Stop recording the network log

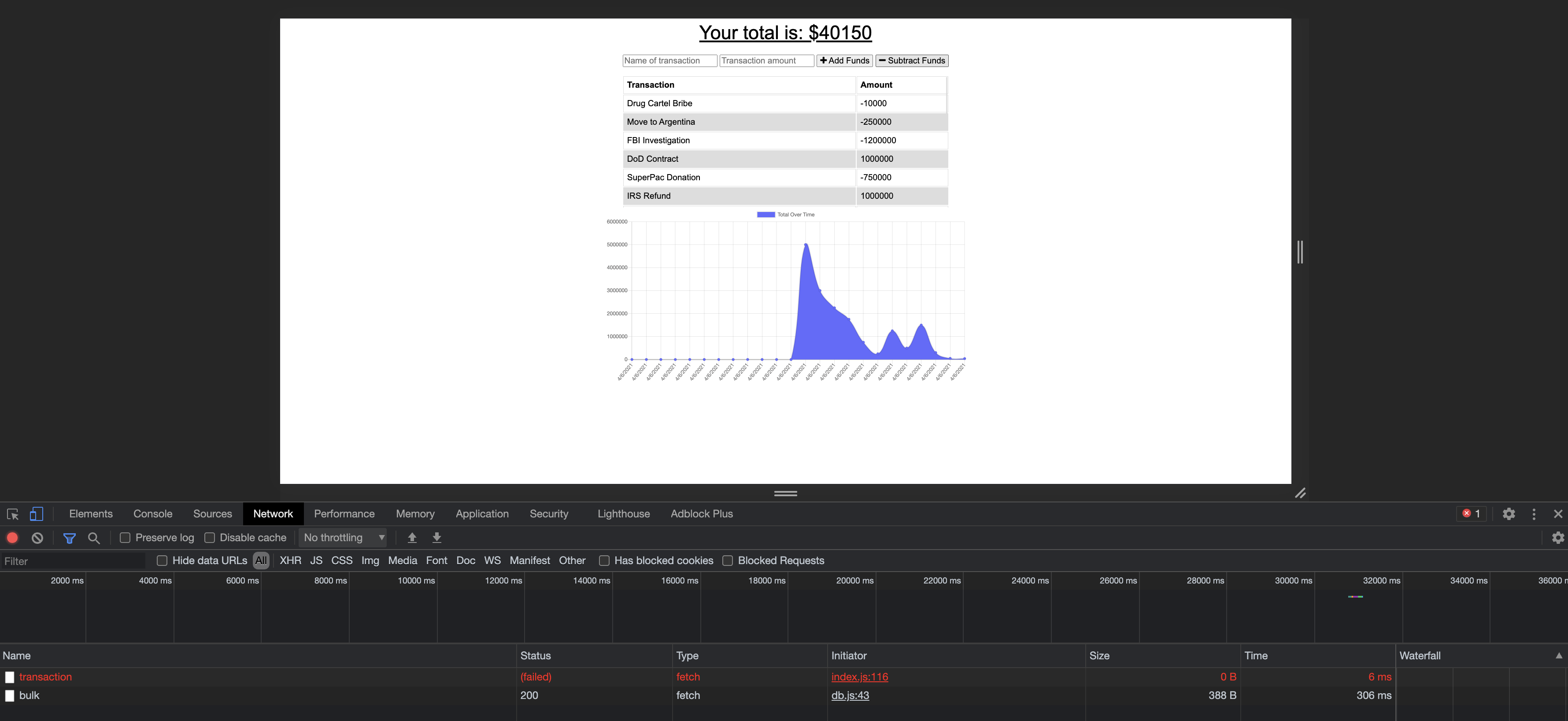(12, 538)
